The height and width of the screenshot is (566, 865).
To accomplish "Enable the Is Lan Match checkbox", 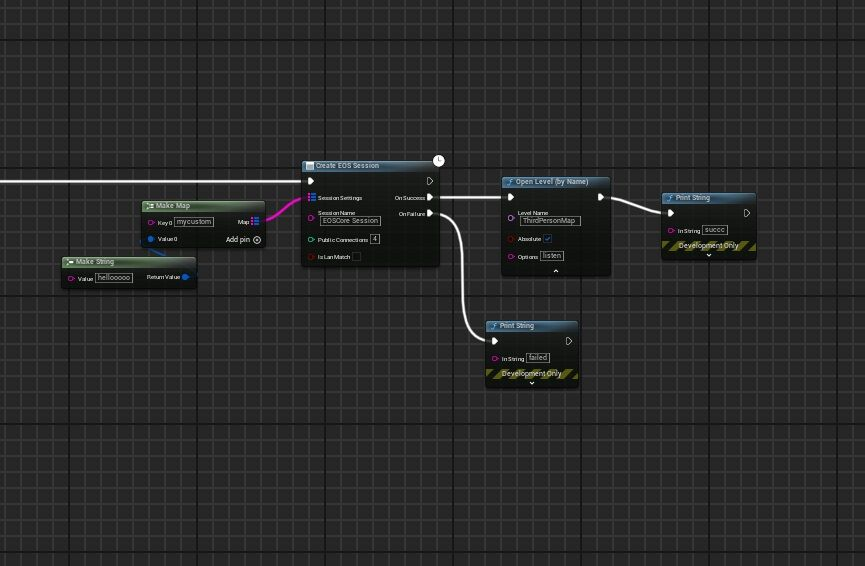I will 356,257.
